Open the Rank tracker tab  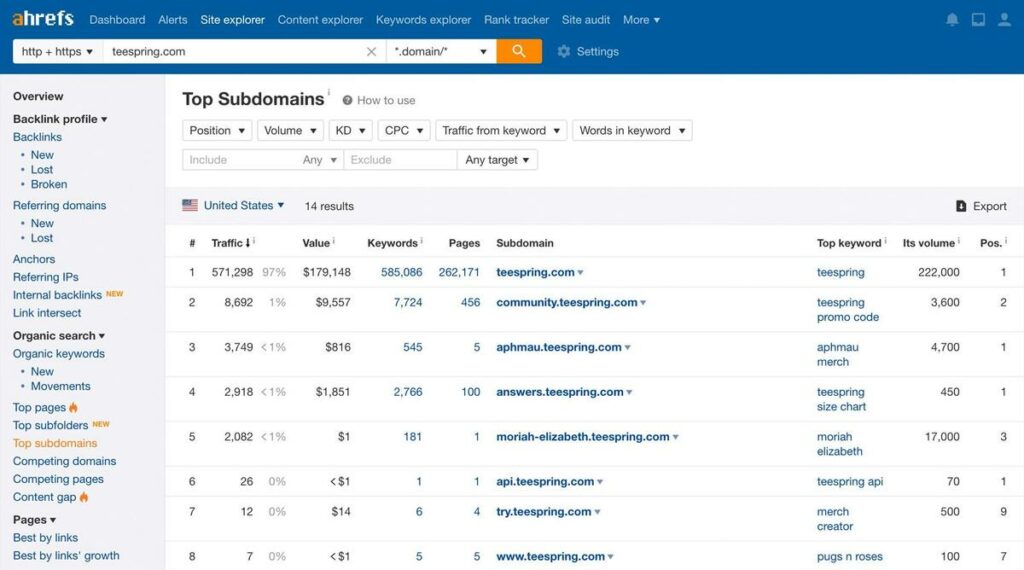click(516, 20)
